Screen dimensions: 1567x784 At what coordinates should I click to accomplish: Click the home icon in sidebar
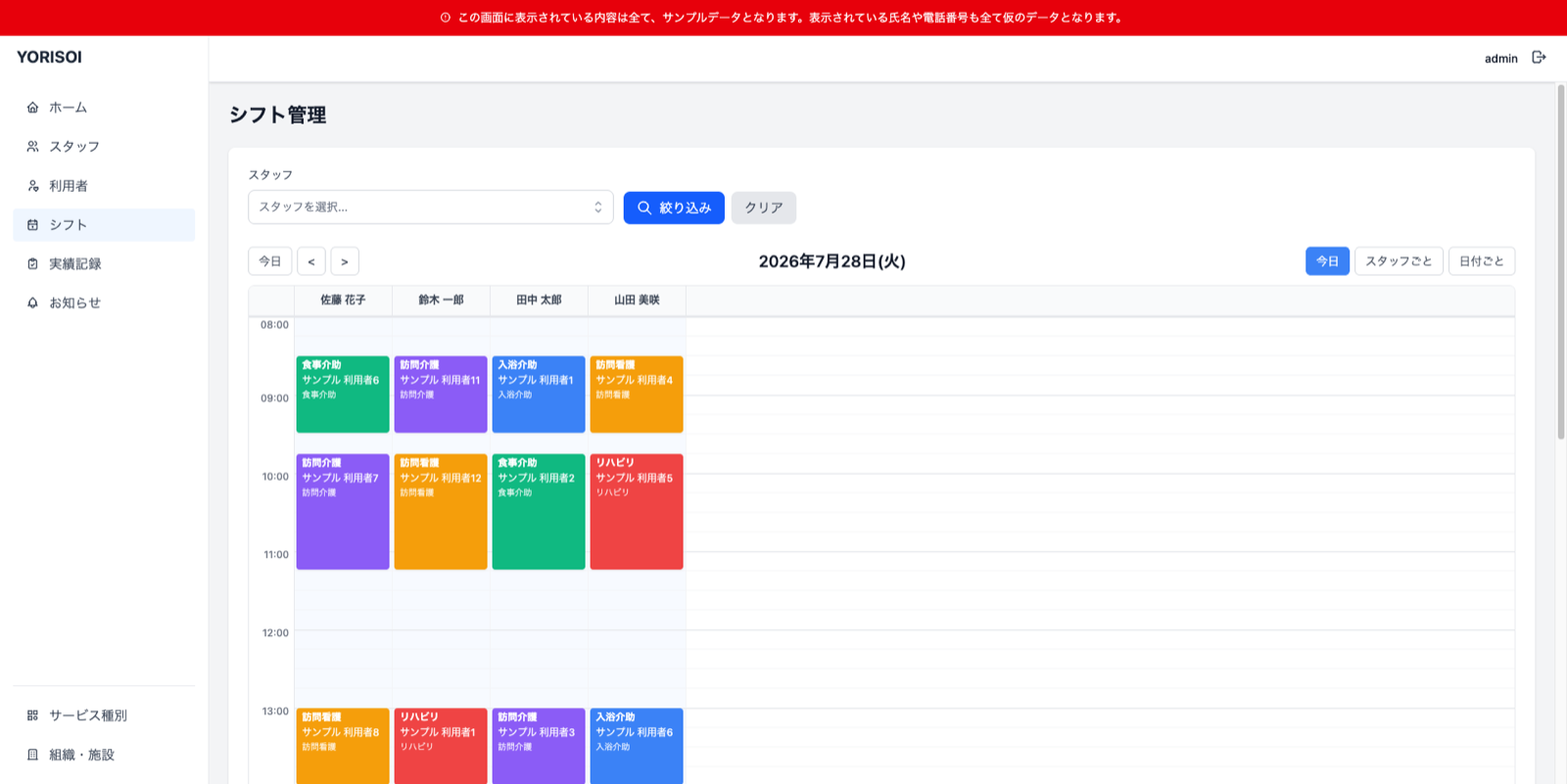[x=32, y=108]
